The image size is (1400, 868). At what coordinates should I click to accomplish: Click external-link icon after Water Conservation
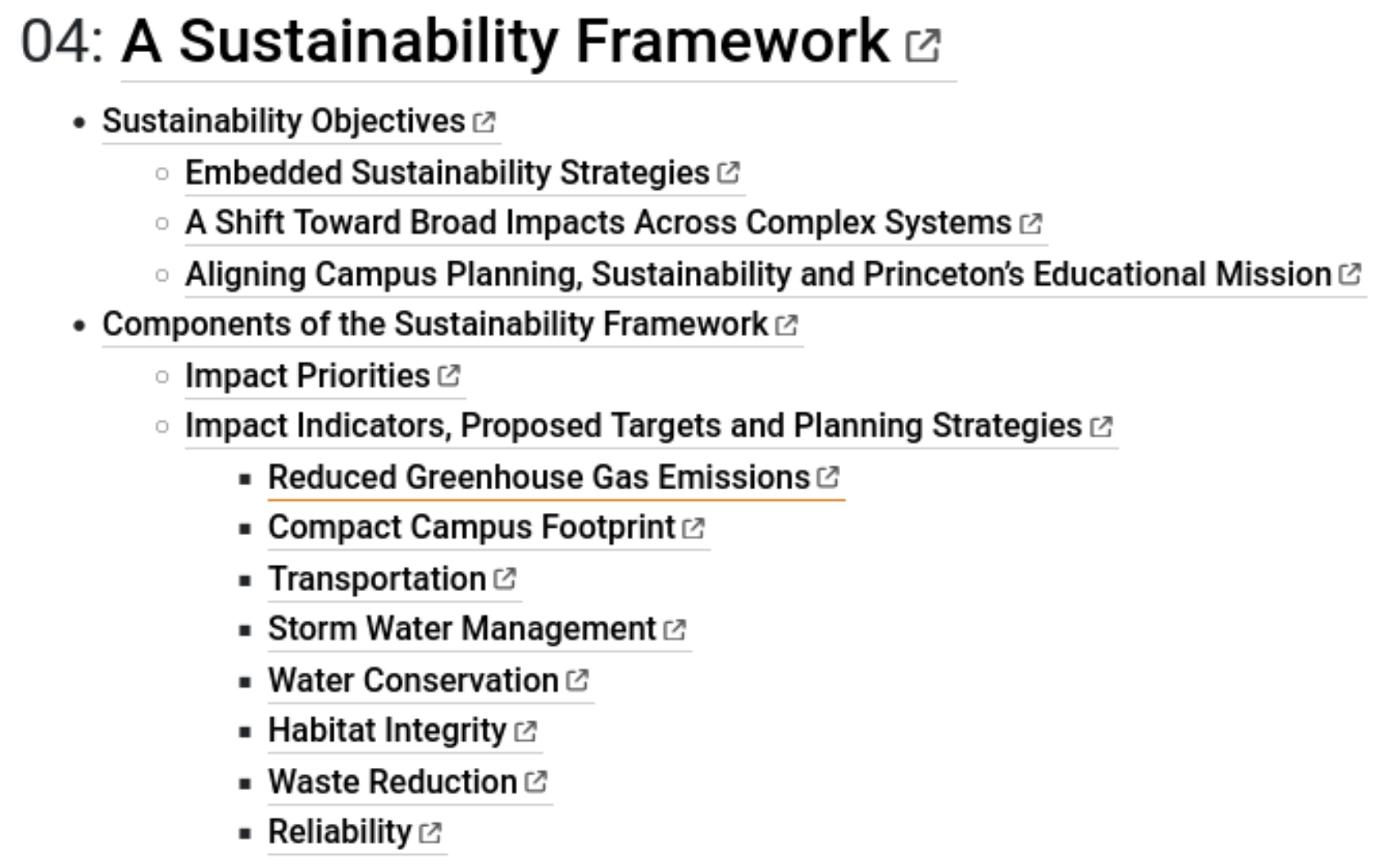pos(577,680)
